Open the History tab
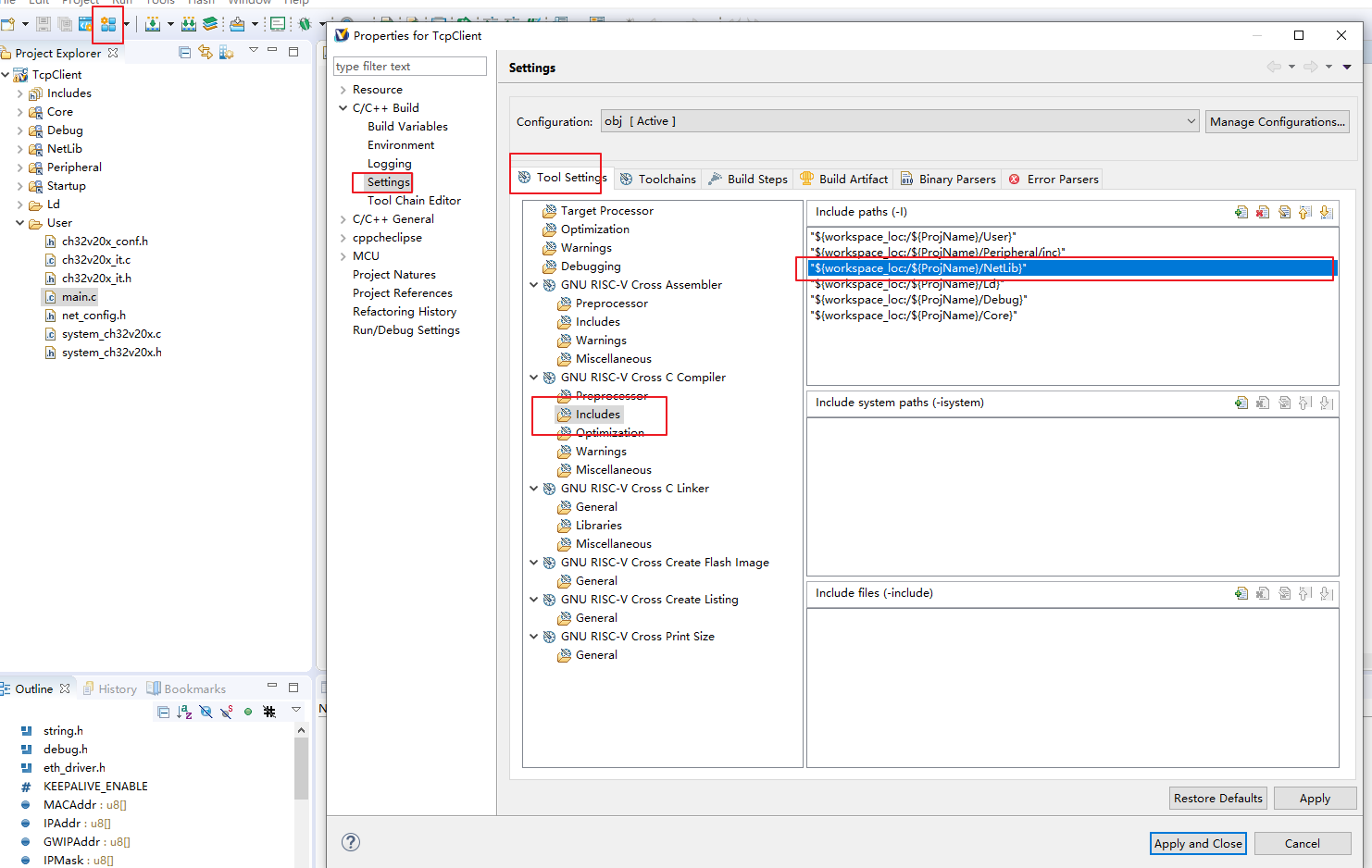 109,689
